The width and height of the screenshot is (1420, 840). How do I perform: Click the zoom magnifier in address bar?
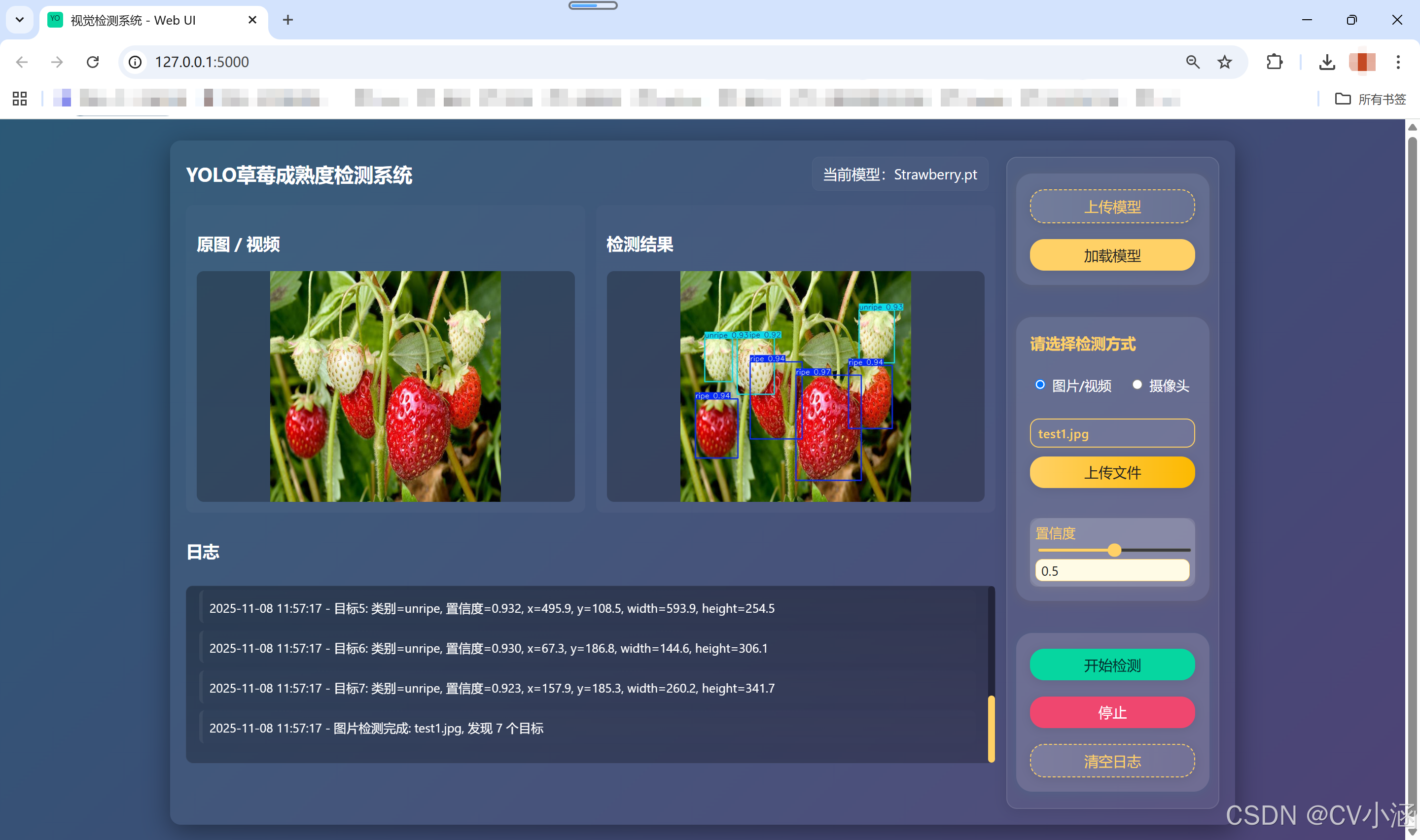click(x=1193, y=62)
